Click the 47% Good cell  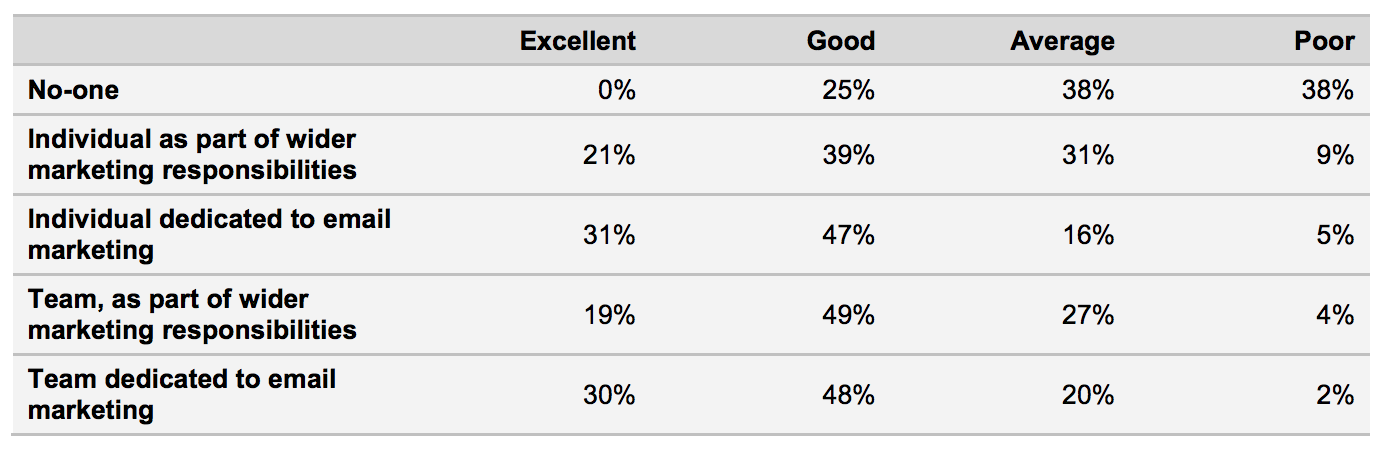848,235
